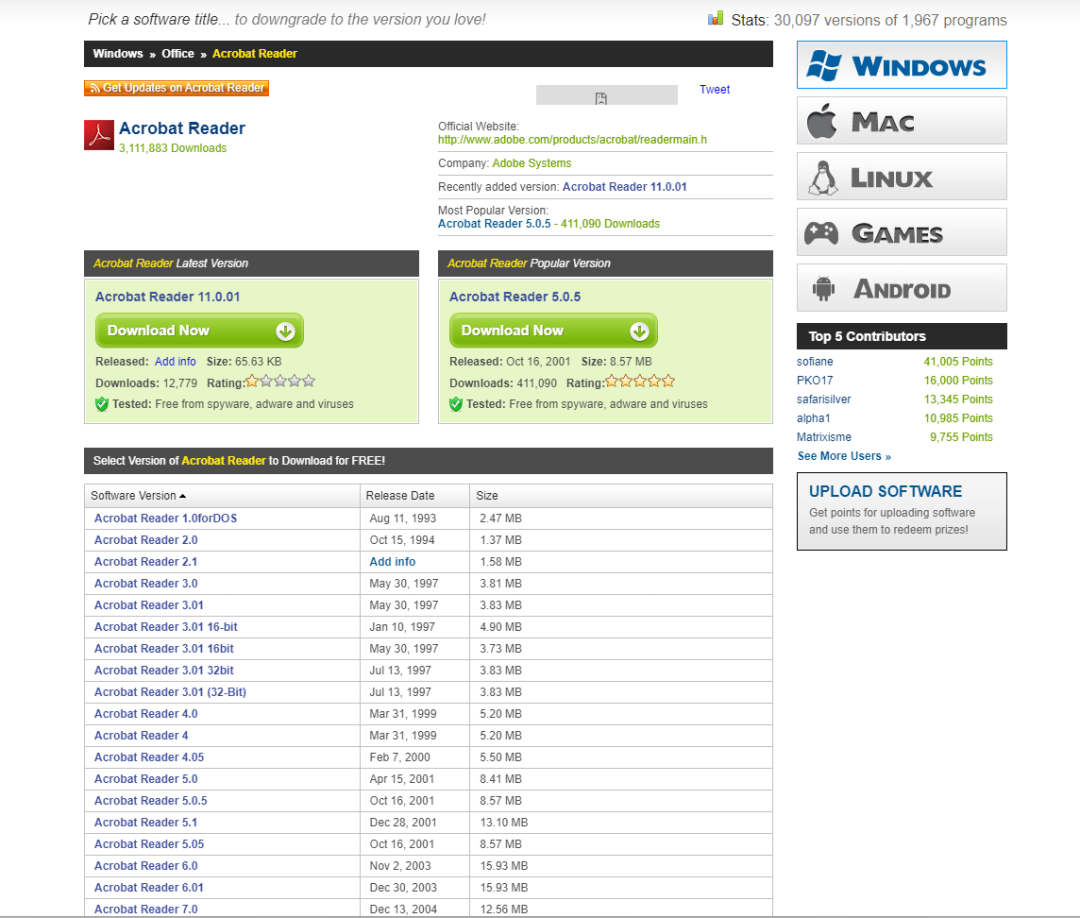Open Acrobat Reader 3.01 16-bit version
The width and height of the screenshot is (1080, 918).
tap(166, 627)
